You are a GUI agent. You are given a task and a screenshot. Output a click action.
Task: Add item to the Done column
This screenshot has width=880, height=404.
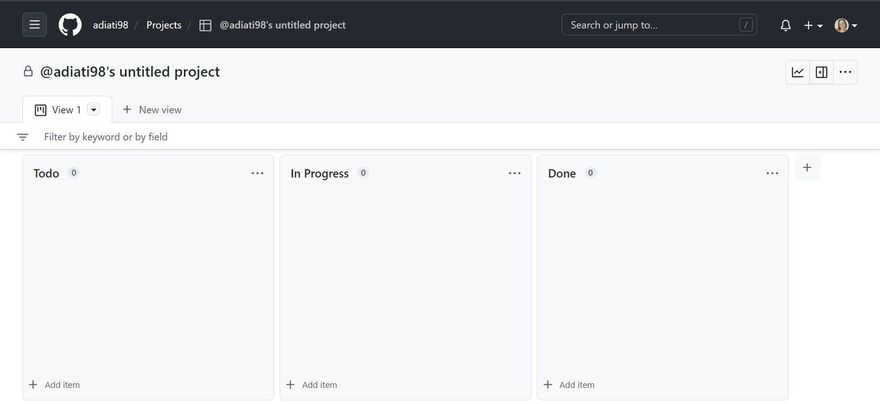[569, 385]
